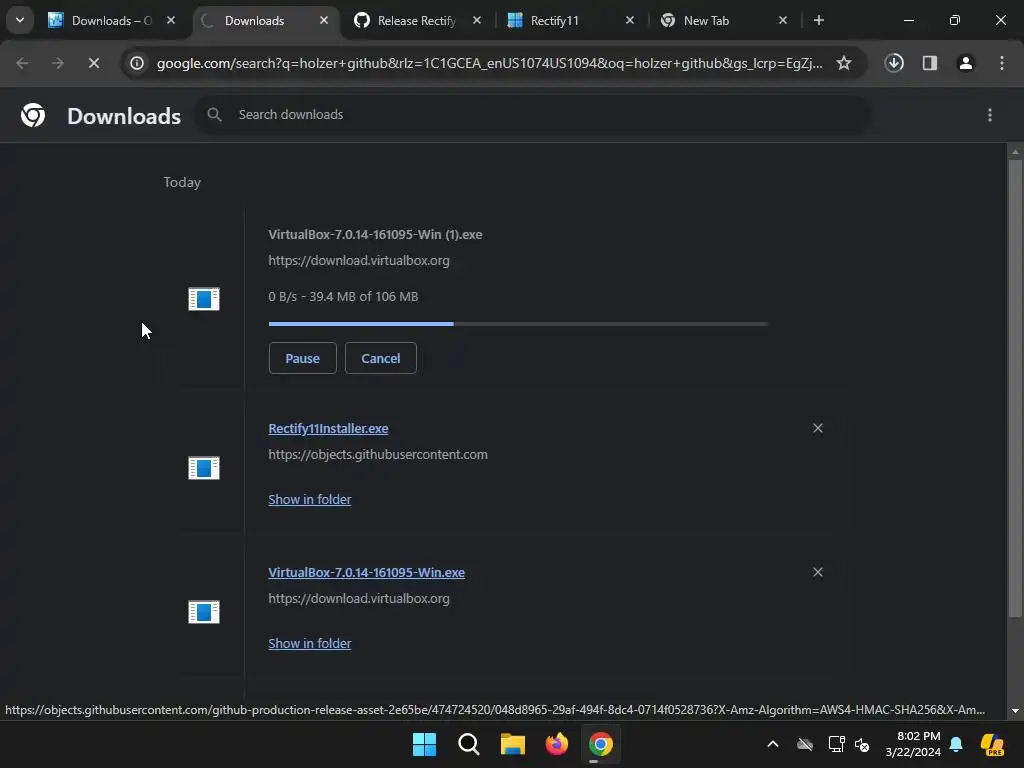Screen dimensions: 1024x768
Task: Open a new browser tab
Action: tap(819, 20)
